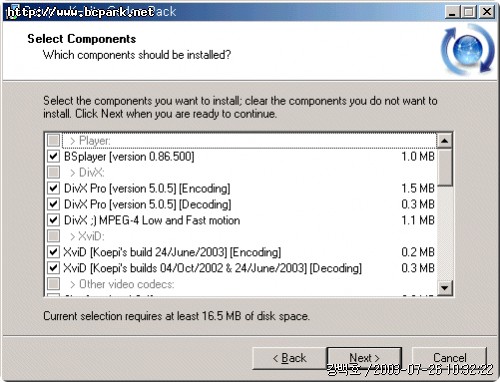Uncheck XviD Koepi's build Encoding option
Viewport: 500px width, 382px height.
(53, 252)
